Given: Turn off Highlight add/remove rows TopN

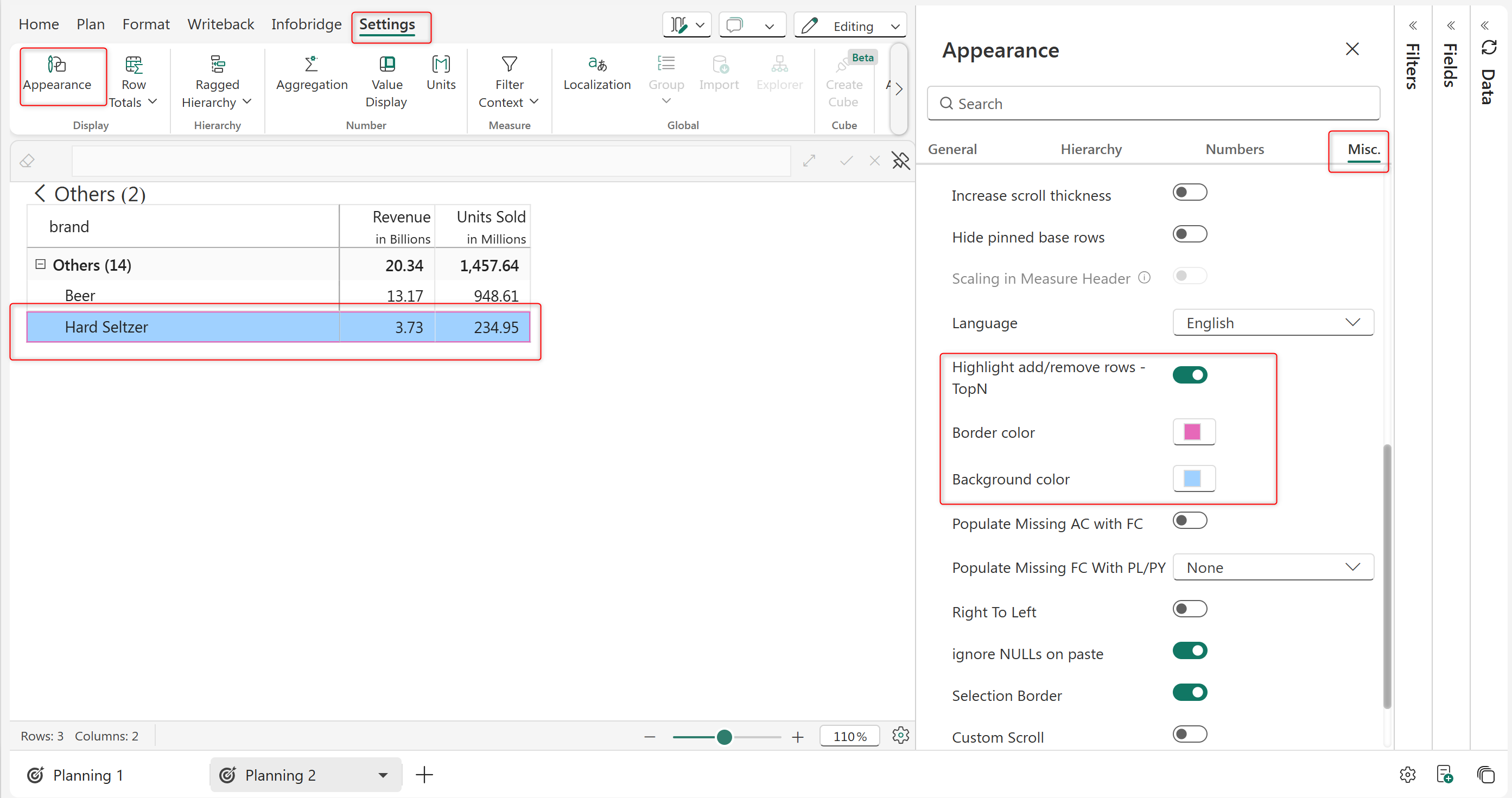Looking at the screenshot, I should [1189, 375].
